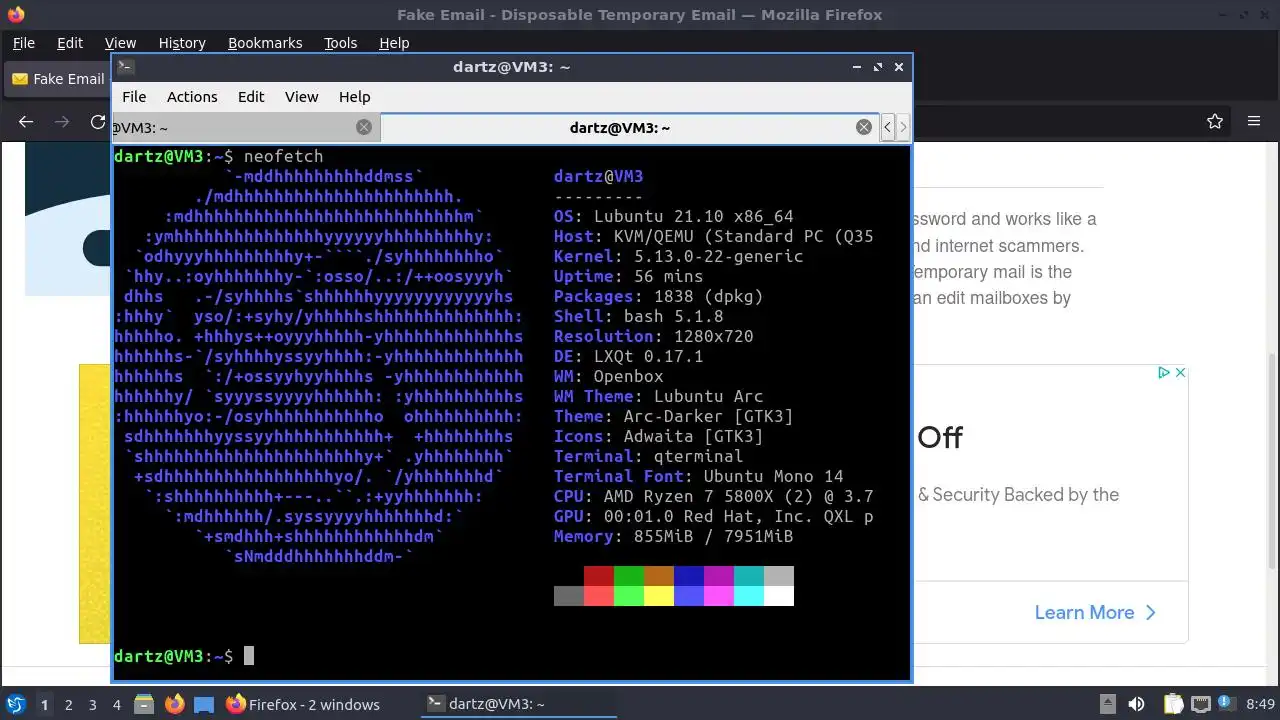The height and width of the screenshot is (720, 1280).
Task: Click the 'Kernel: 5.13.0-22-generic' line
Action: (x=678, y=256)
